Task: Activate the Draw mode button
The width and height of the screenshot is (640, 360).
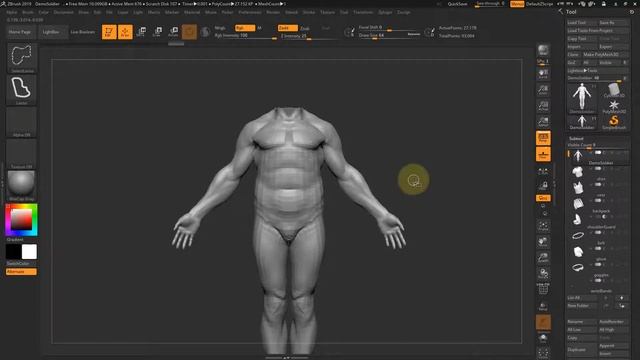Action: tap(125, 32)
